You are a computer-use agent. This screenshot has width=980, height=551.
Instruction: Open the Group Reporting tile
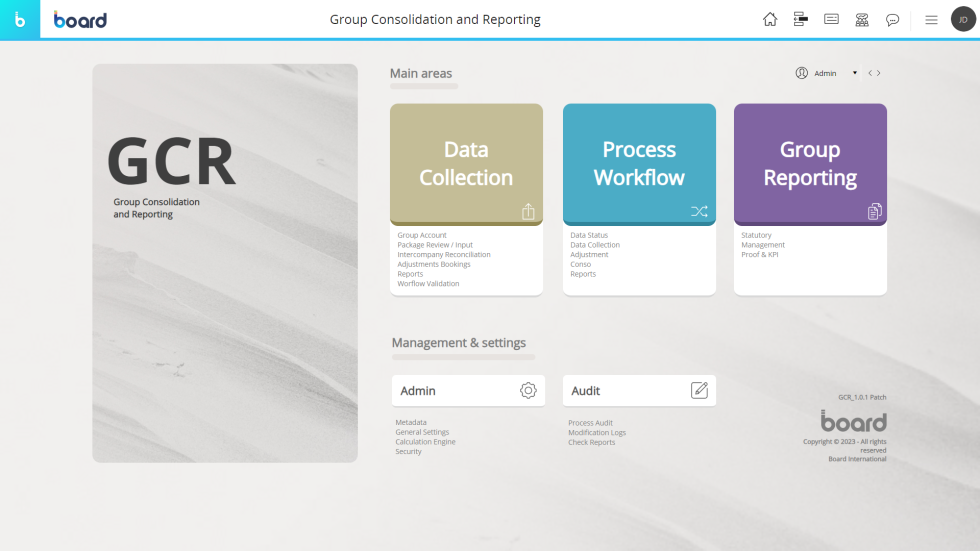click(810, 164)
